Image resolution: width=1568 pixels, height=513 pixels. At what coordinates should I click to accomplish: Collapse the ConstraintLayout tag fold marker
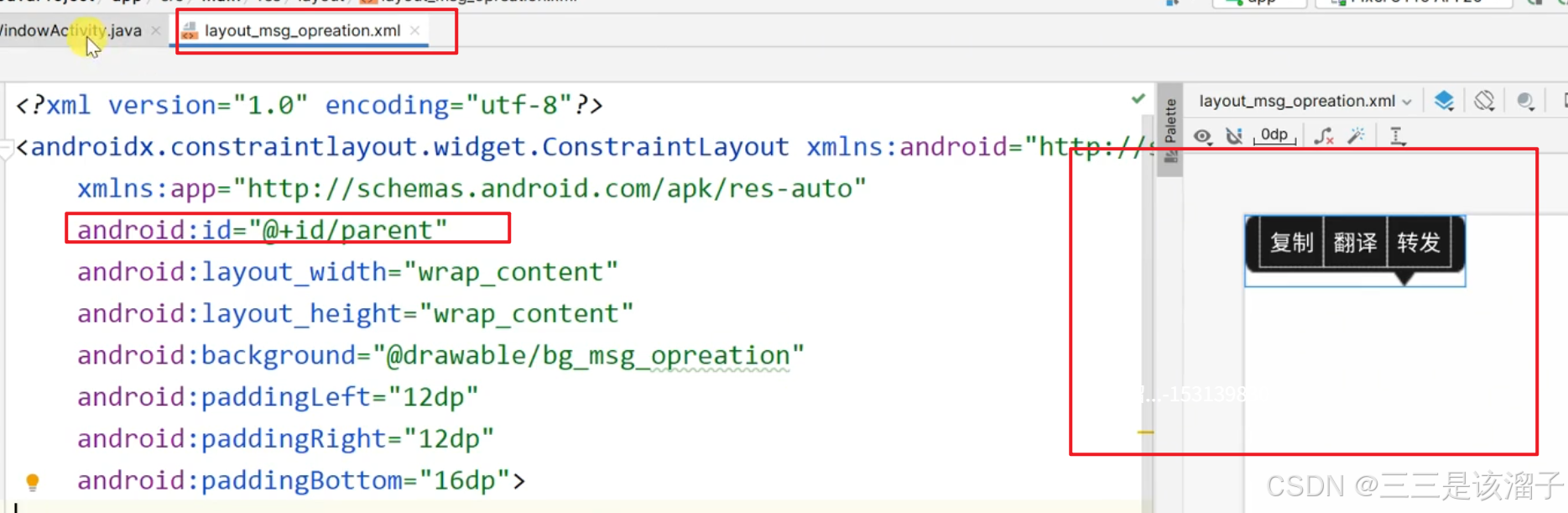click(7, 149)
